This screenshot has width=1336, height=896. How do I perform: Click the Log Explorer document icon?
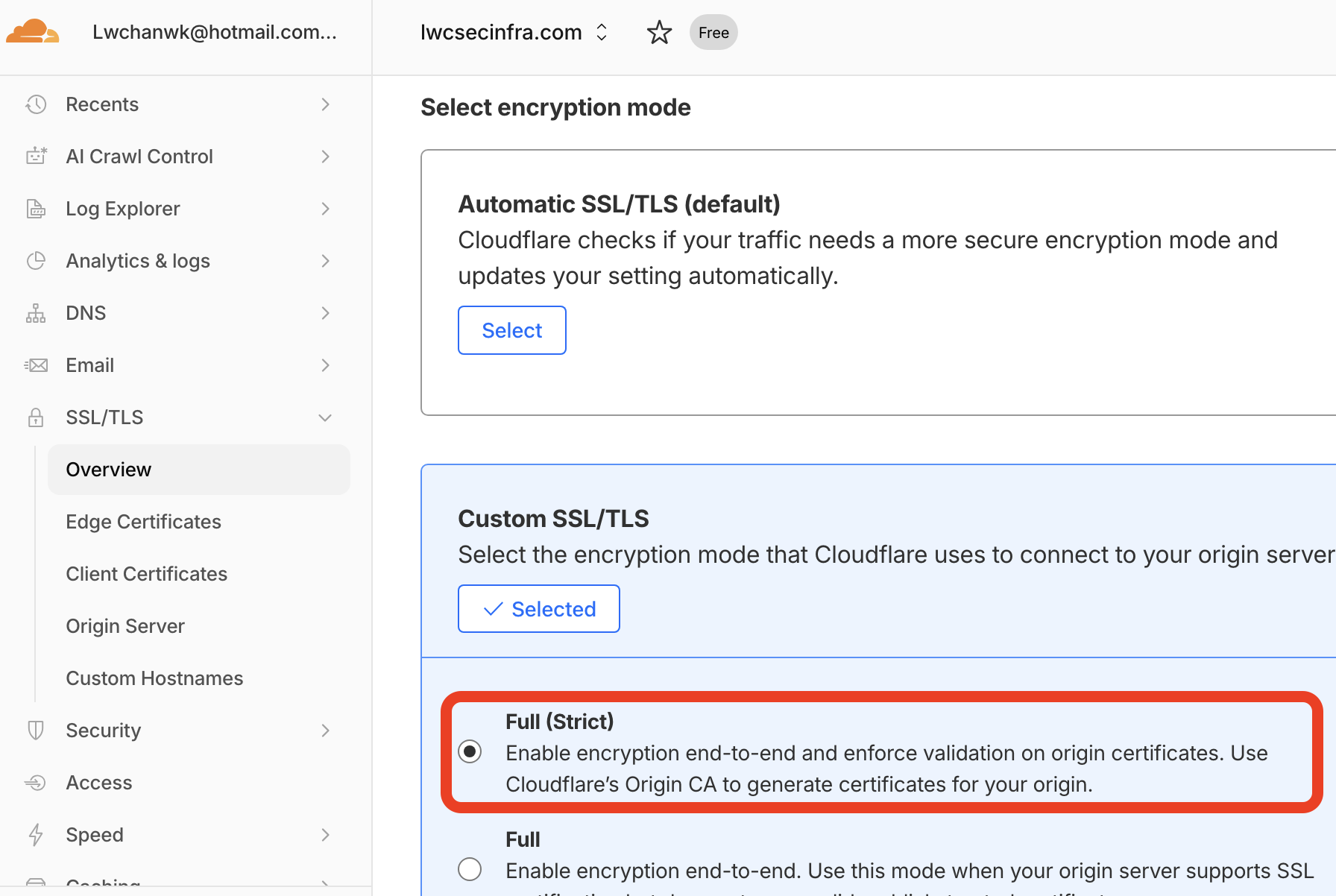[36, 209]
